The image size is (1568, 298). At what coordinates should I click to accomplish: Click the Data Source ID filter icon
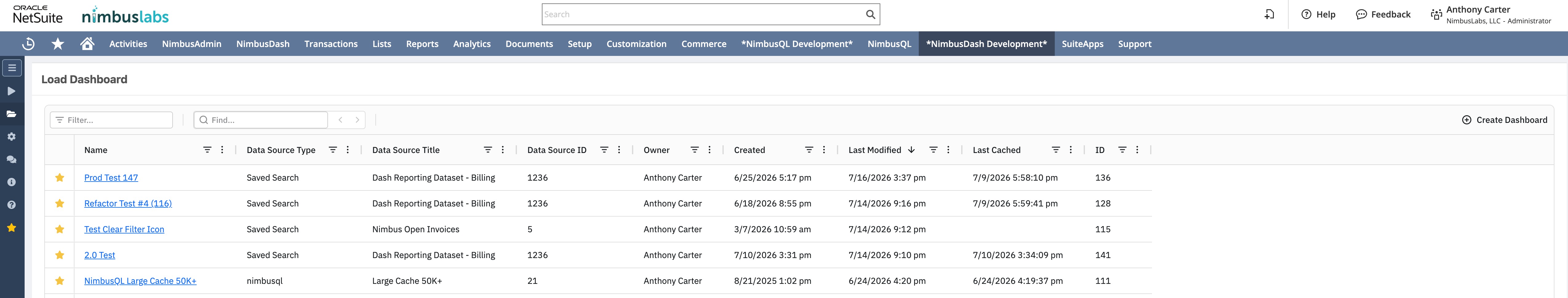tap(604, 150)
